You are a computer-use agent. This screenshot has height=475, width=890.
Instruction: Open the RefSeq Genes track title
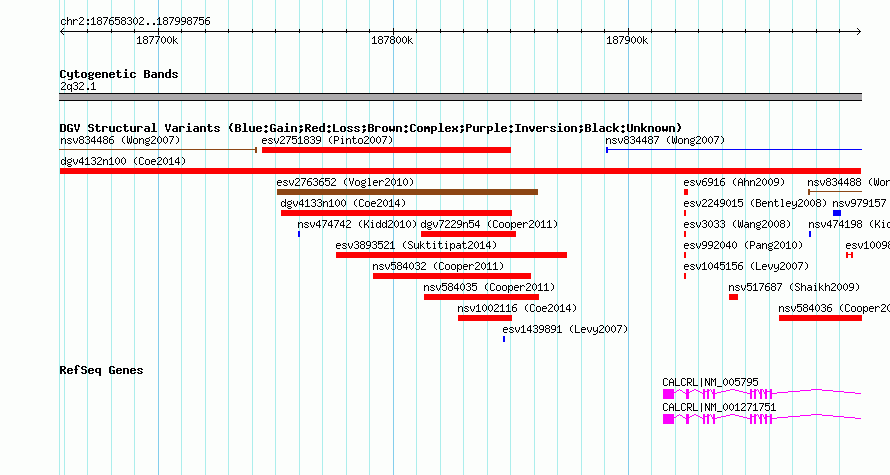pos(101,371)
